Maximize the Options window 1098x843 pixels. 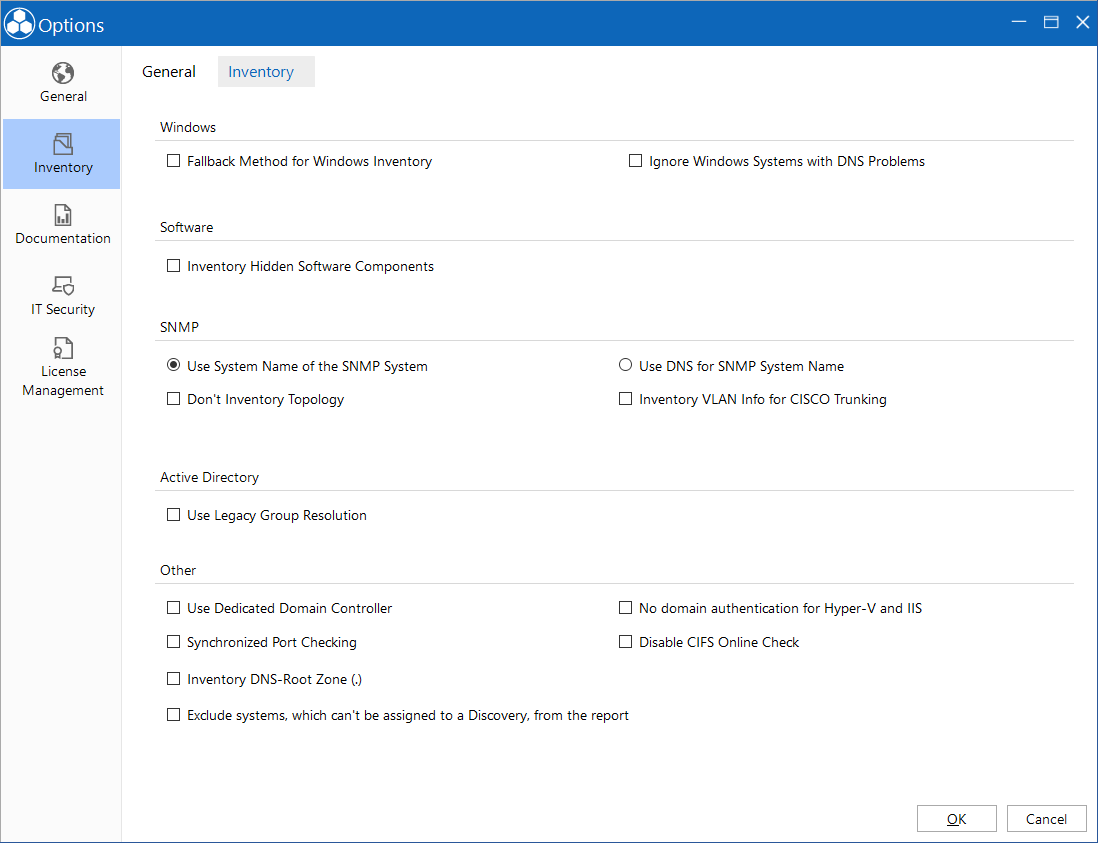coord(1050,22)
